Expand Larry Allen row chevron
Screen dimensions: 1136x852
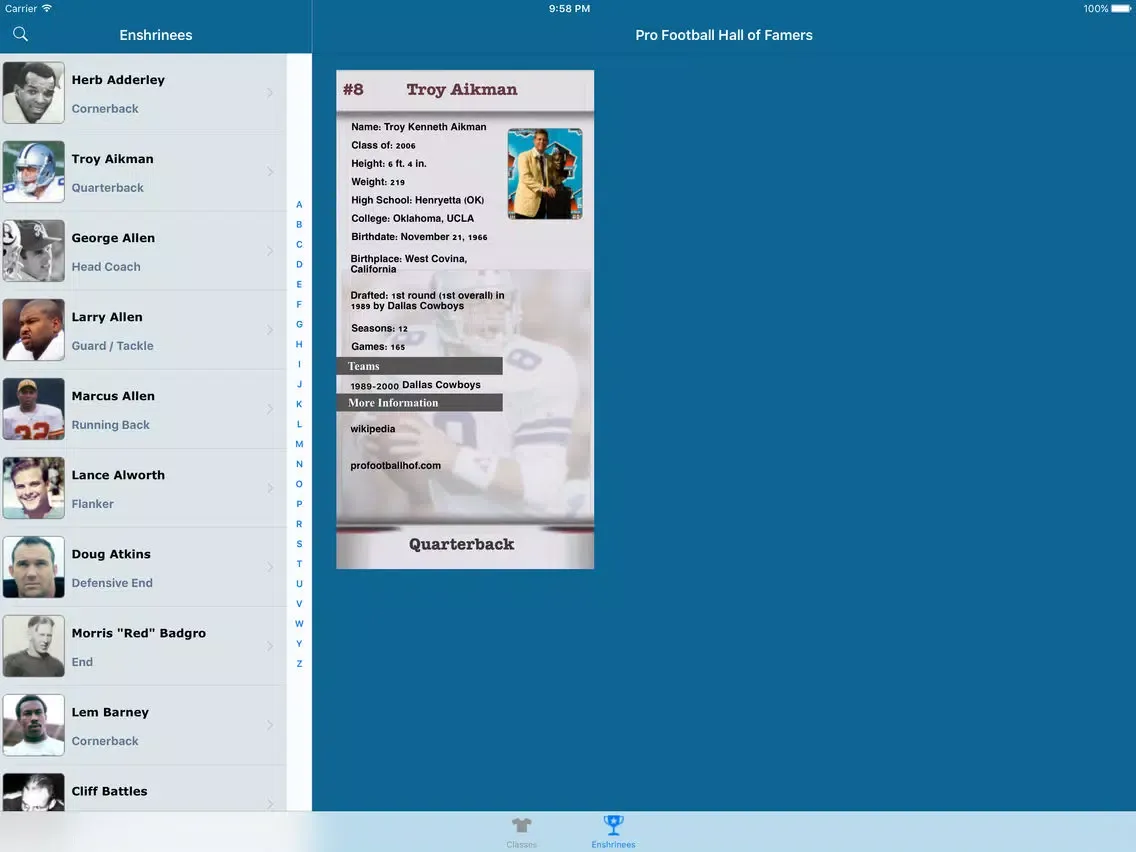click(x=270, y=330)
